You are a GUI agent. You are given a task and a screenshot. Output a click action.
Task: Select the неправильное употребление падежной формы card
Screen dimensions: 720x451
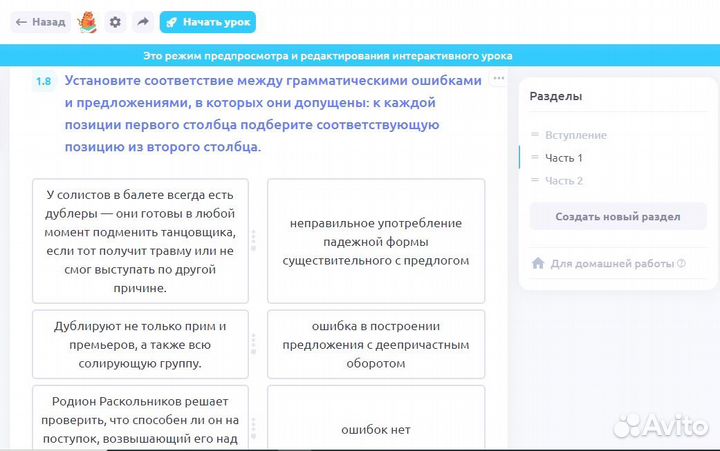[x=376, y=241]
